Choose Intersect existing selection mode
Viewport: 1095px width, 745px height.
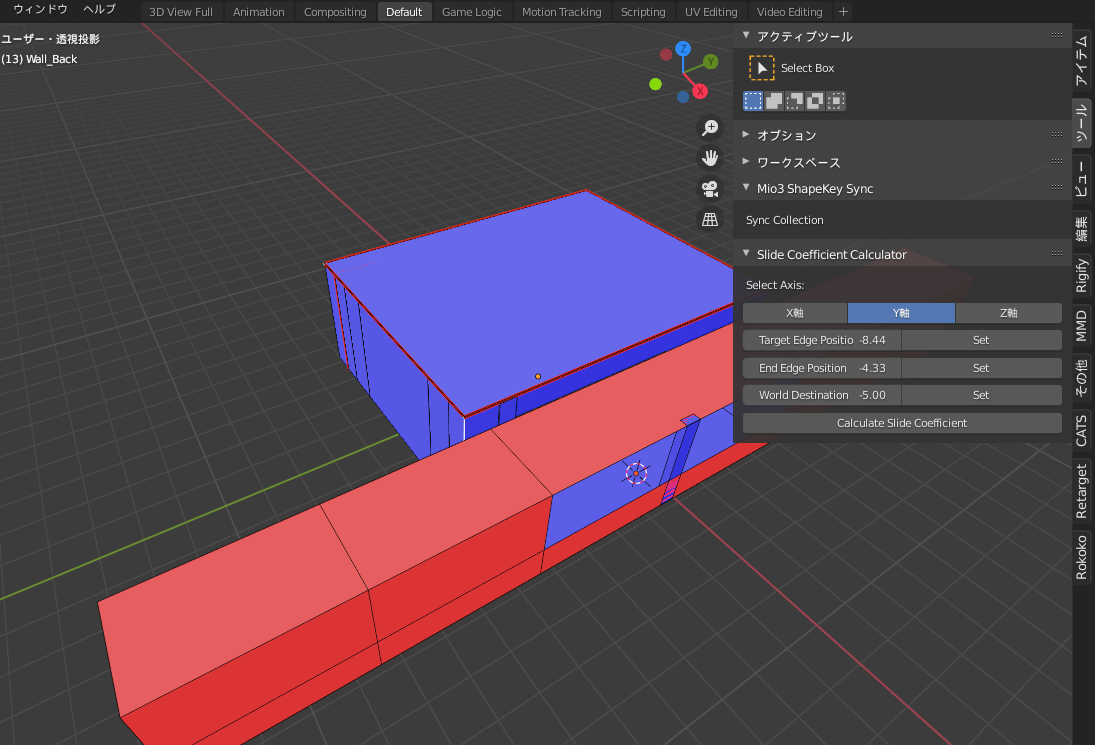836,101
